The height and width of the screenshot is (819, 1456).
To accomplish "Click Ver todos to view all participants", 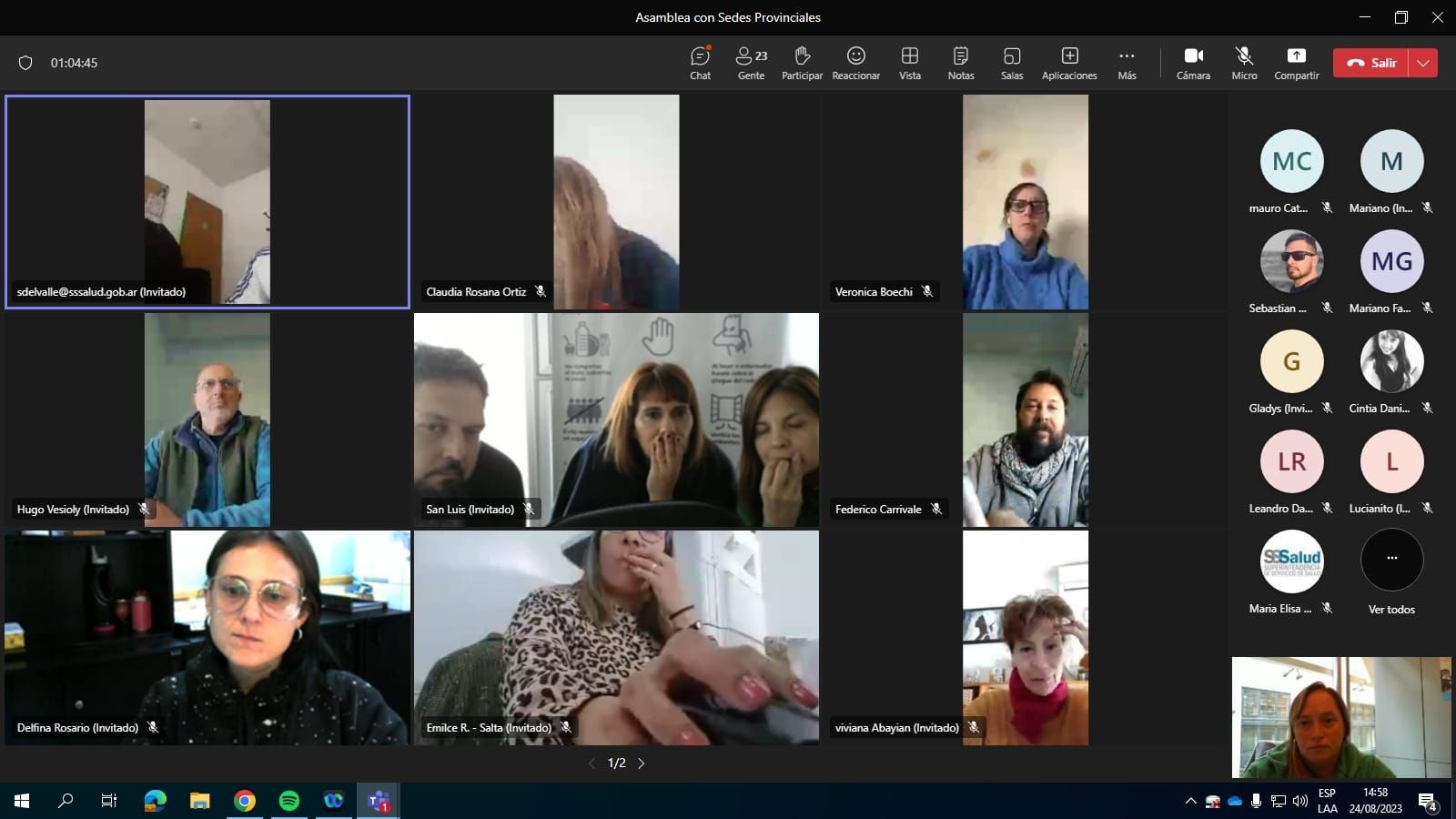I will coord(1391,569).
